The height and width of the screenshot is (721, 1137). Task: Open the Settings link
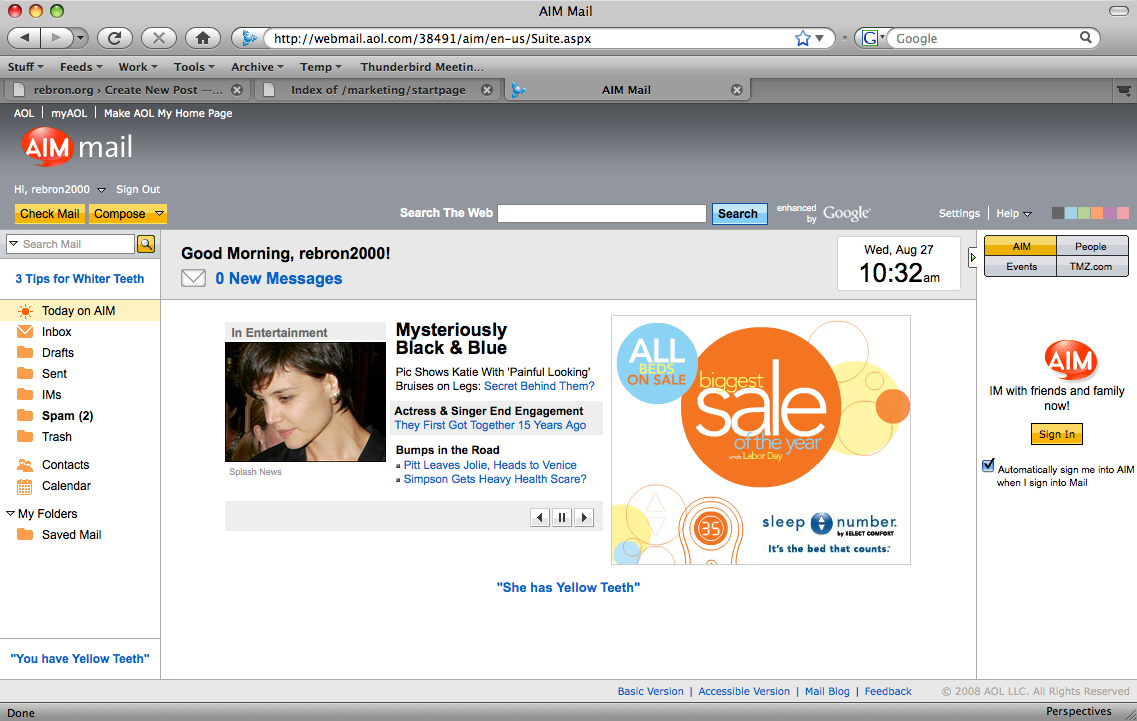(959, 213)
